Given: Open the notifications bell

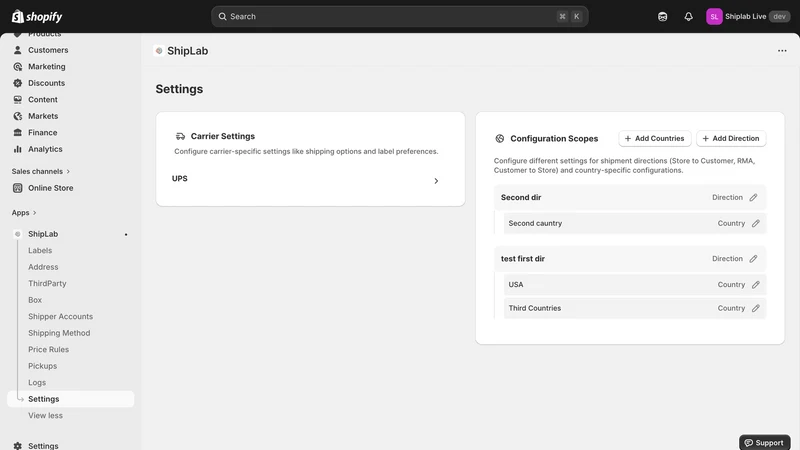Looking at the screenshot, I should [x=688, y=16].
